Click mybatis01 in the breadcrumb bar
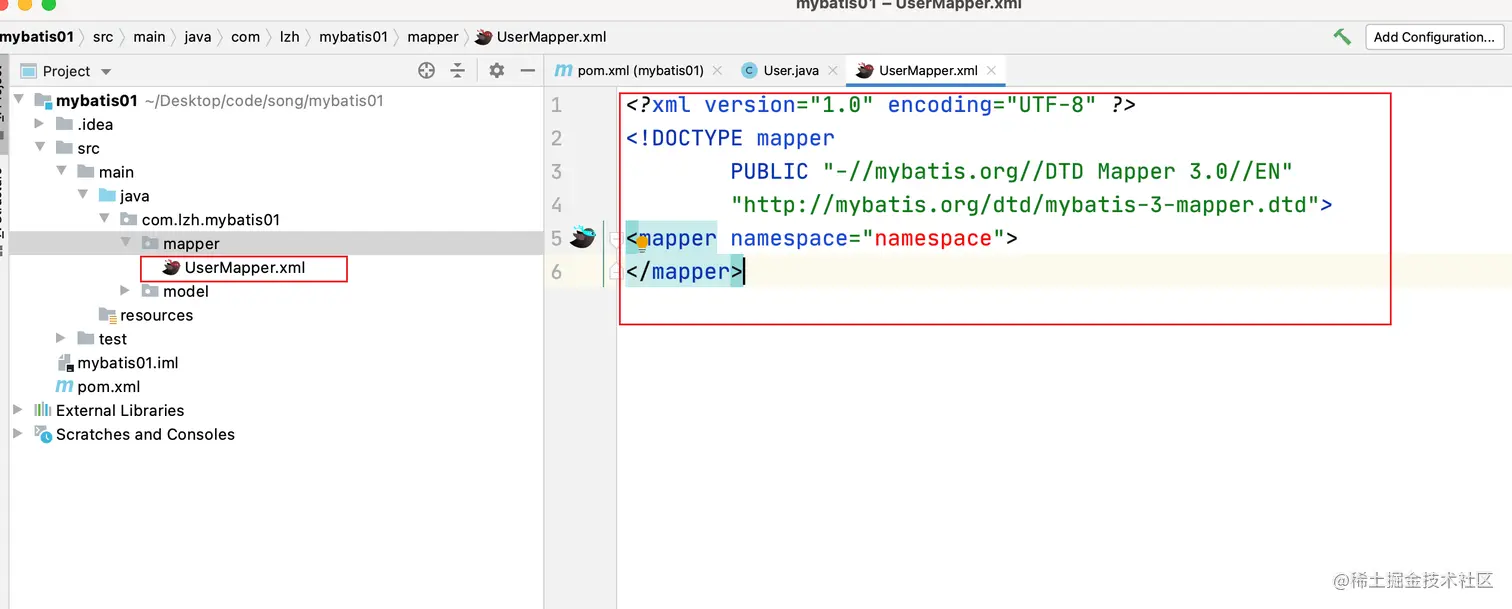Screen dimensions: 1512x609 click(37, 37)
